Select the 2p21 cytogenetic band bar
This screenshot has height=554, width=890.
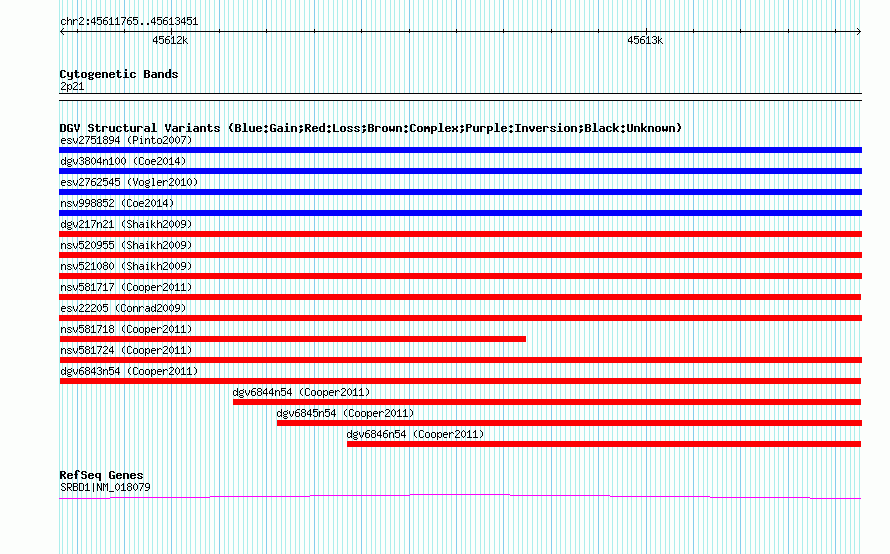pos(460,97)
